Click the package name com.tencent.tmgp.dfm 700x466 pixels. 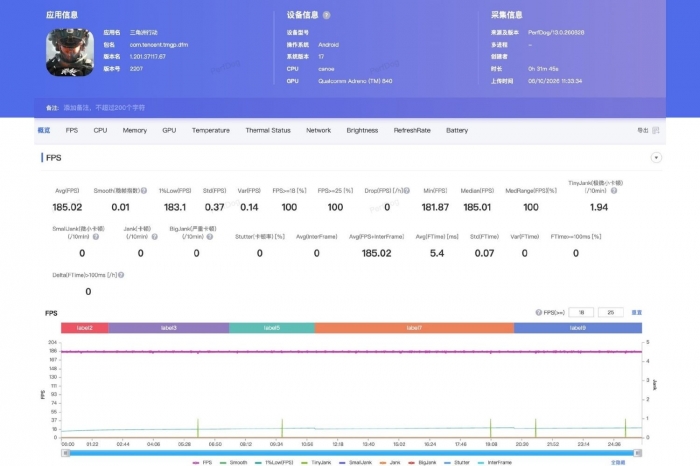[x=158, y=45]
